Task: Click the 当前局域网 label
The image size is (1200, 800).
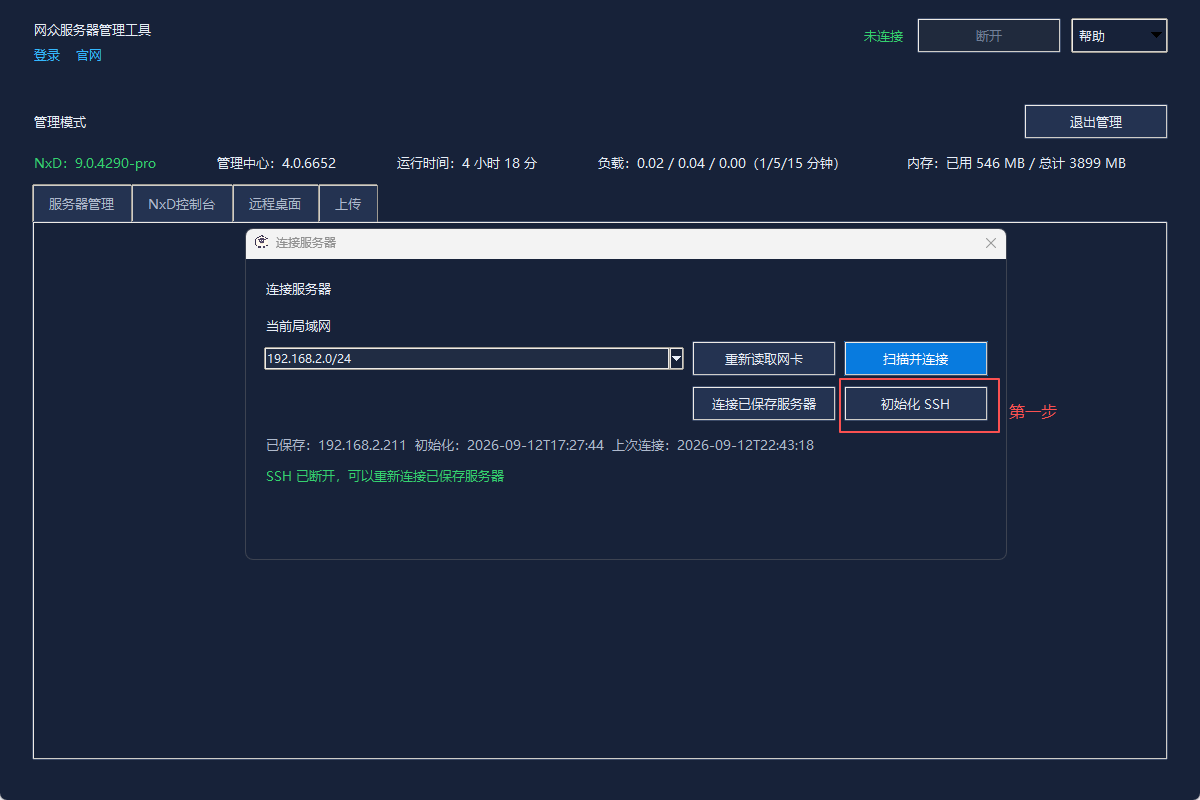Action: tap(298, 326)
